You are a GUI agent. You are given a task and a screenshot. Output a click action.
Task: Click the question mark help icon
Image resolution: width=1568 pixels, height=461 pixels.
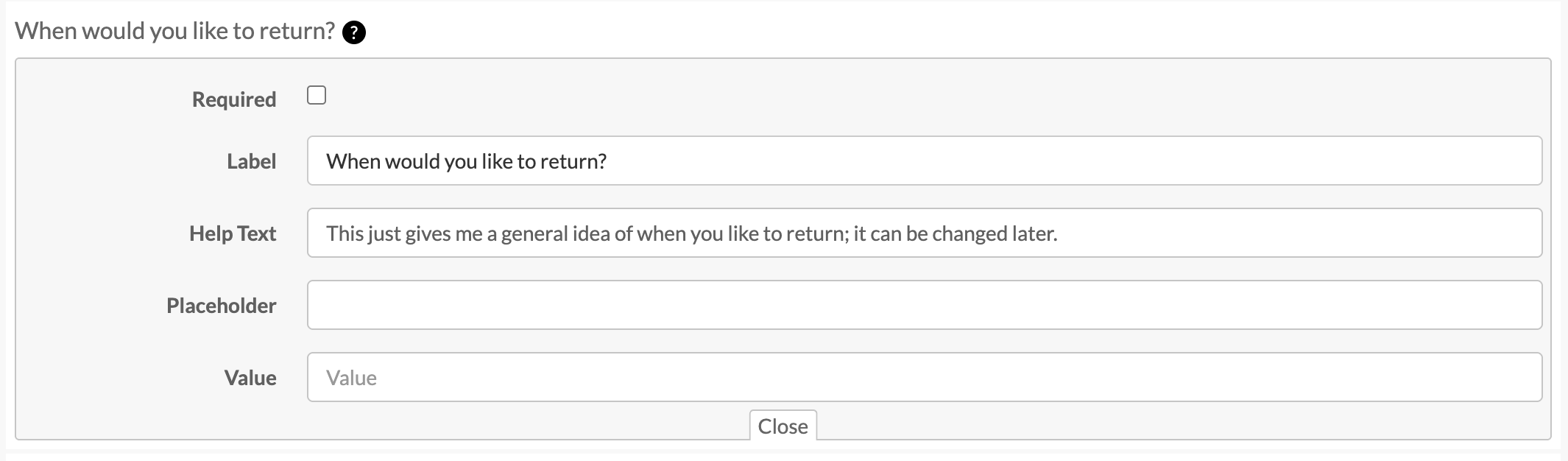354,32
